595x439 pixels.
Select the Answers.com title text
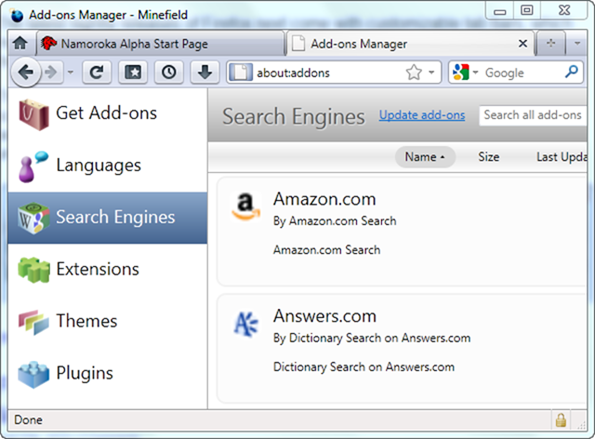click(325, 316)
